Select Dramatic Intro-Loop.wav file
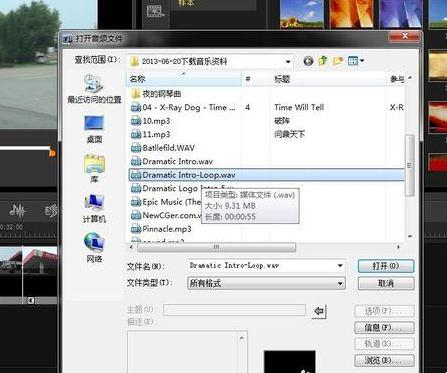 267,175
